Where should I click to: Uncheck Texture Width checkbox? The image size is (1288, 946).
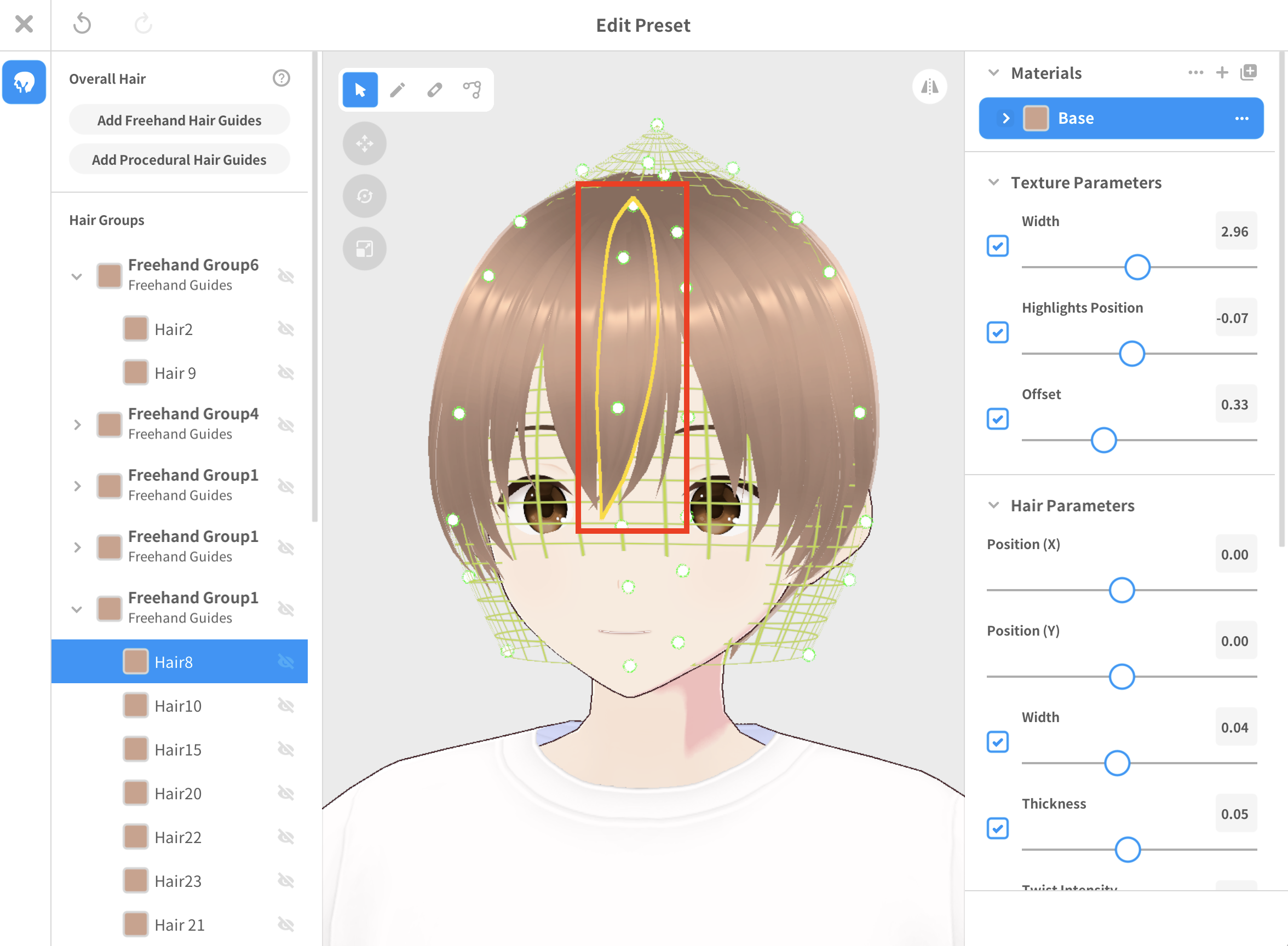998,246
